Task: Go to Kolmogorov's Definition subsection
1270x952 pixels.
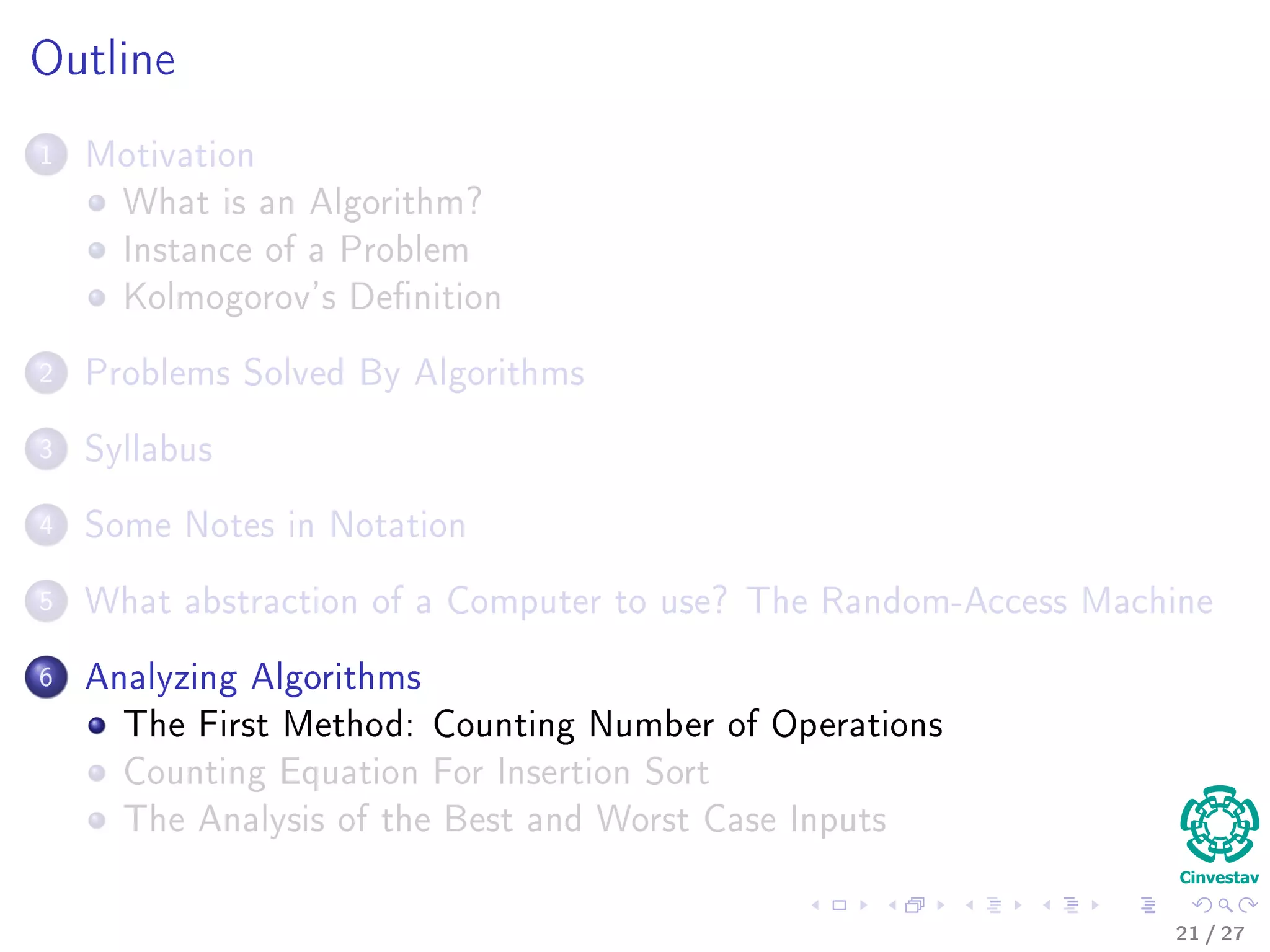Action: (x=312, y=297)
